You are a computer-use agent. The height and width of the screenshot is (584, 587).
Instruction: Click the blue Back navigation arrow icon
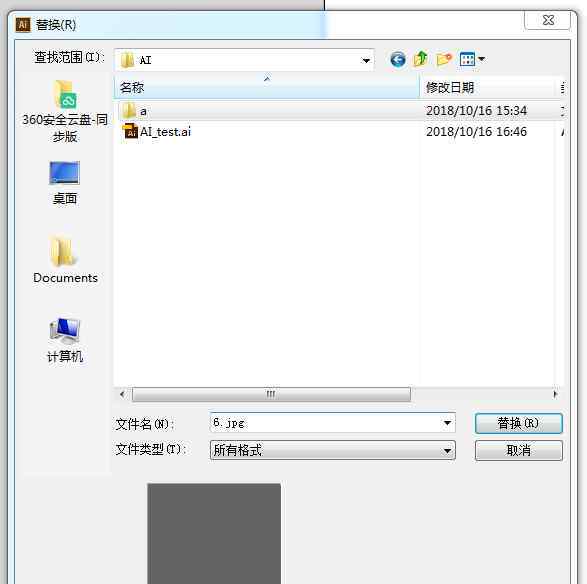tap(398, 59)
